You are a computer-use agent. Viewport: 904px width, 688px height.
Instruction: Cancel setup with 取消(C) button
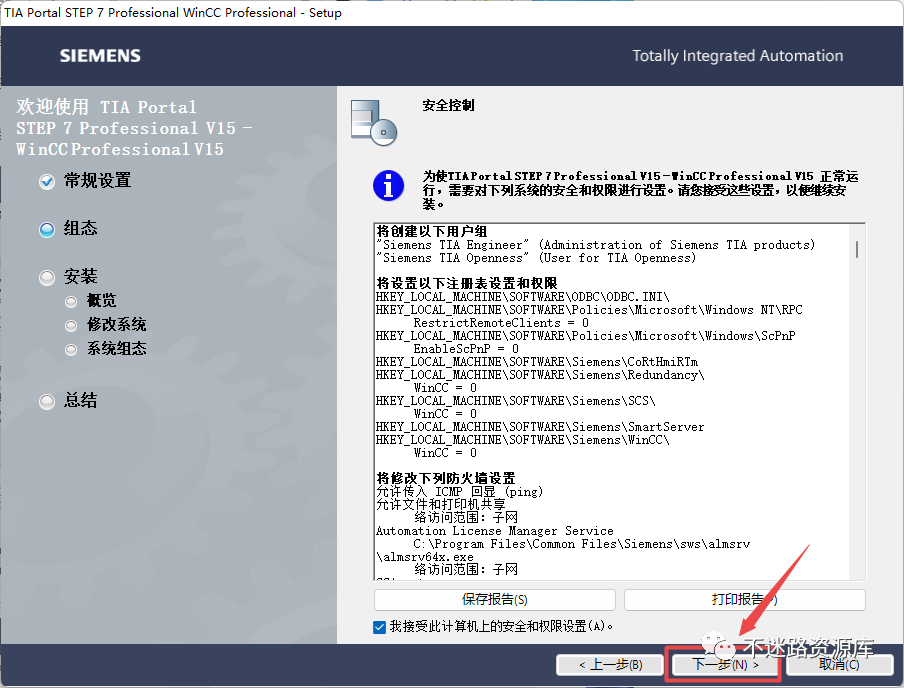click(839, 664)
